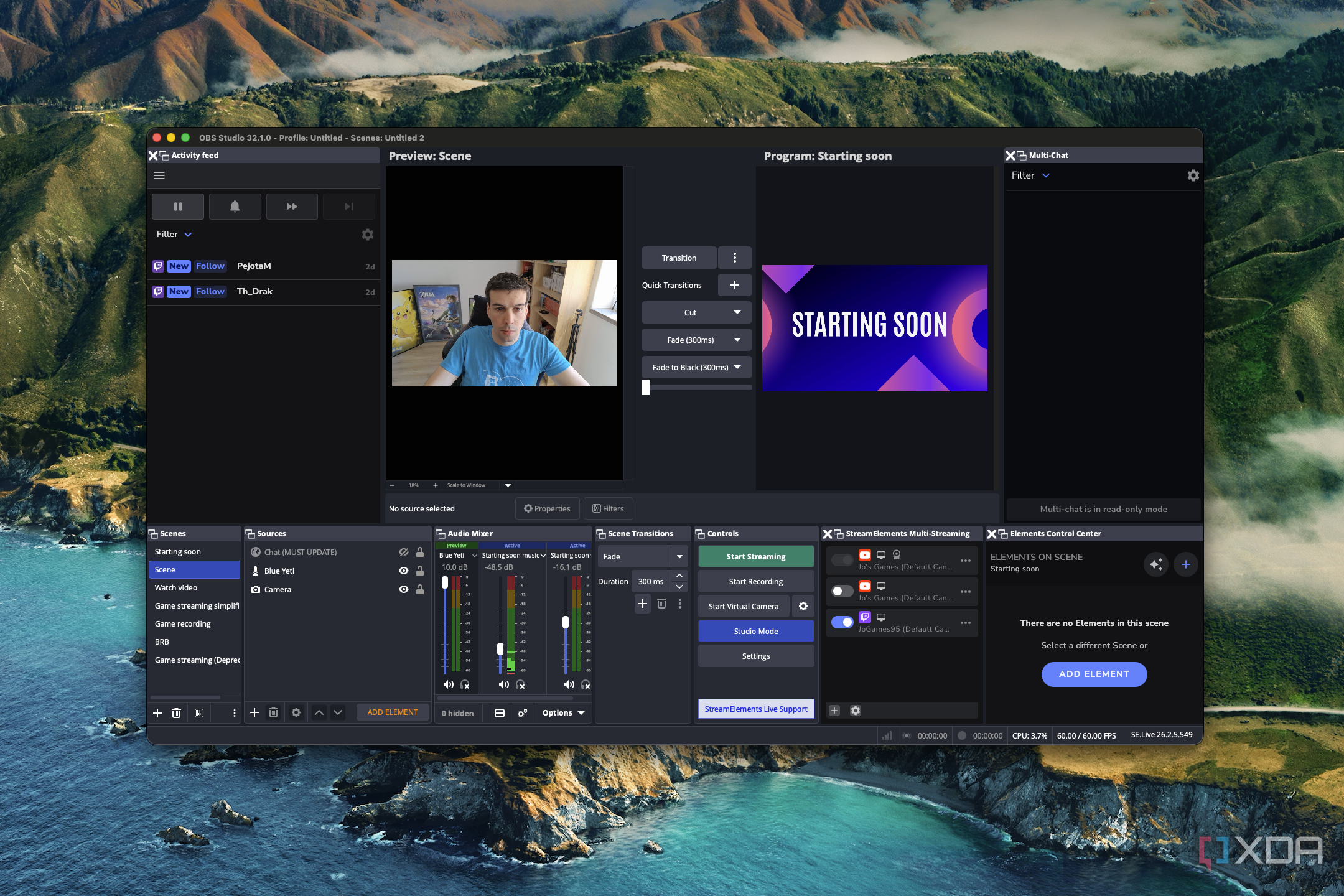Click Start Recording button
The width and height of the screenshot is (1344, 896).
(756, 581)
